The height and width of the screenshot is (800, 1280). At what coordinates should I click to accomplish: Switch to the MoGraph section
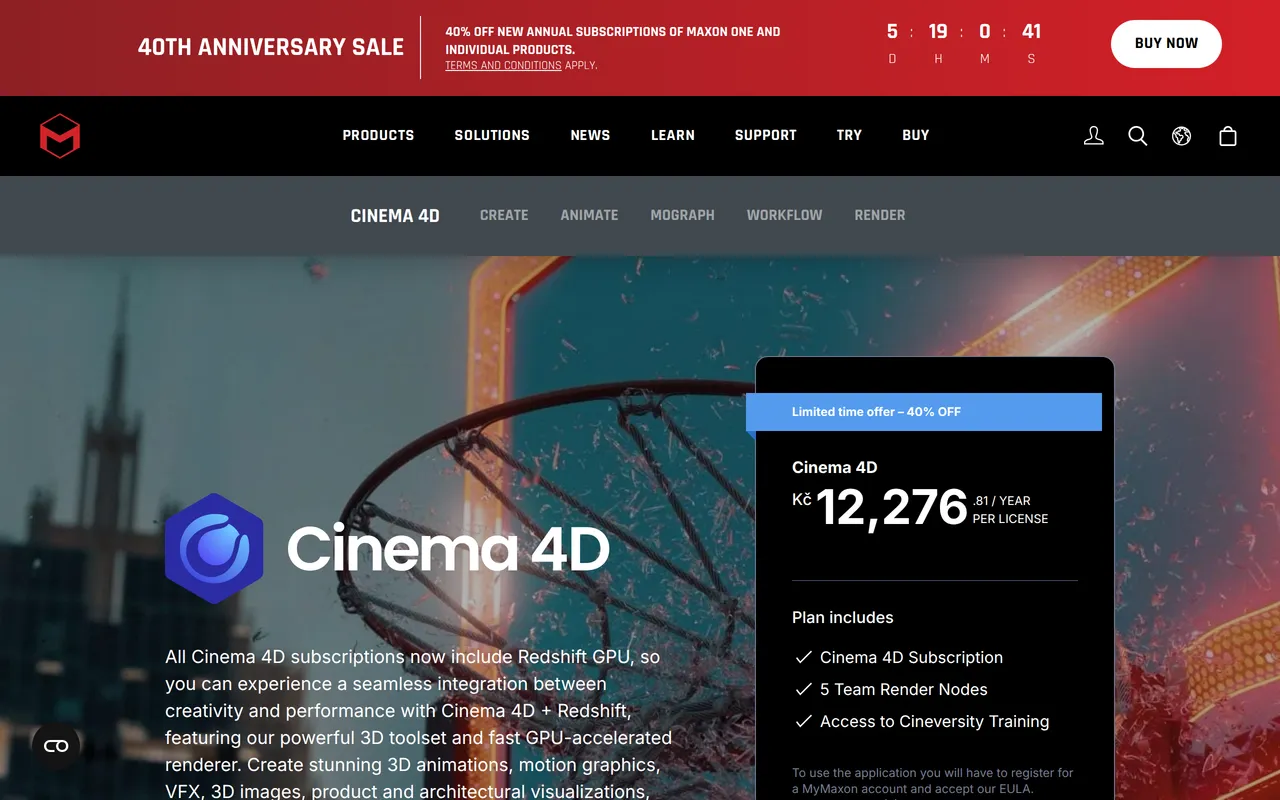tap(682, 215)
